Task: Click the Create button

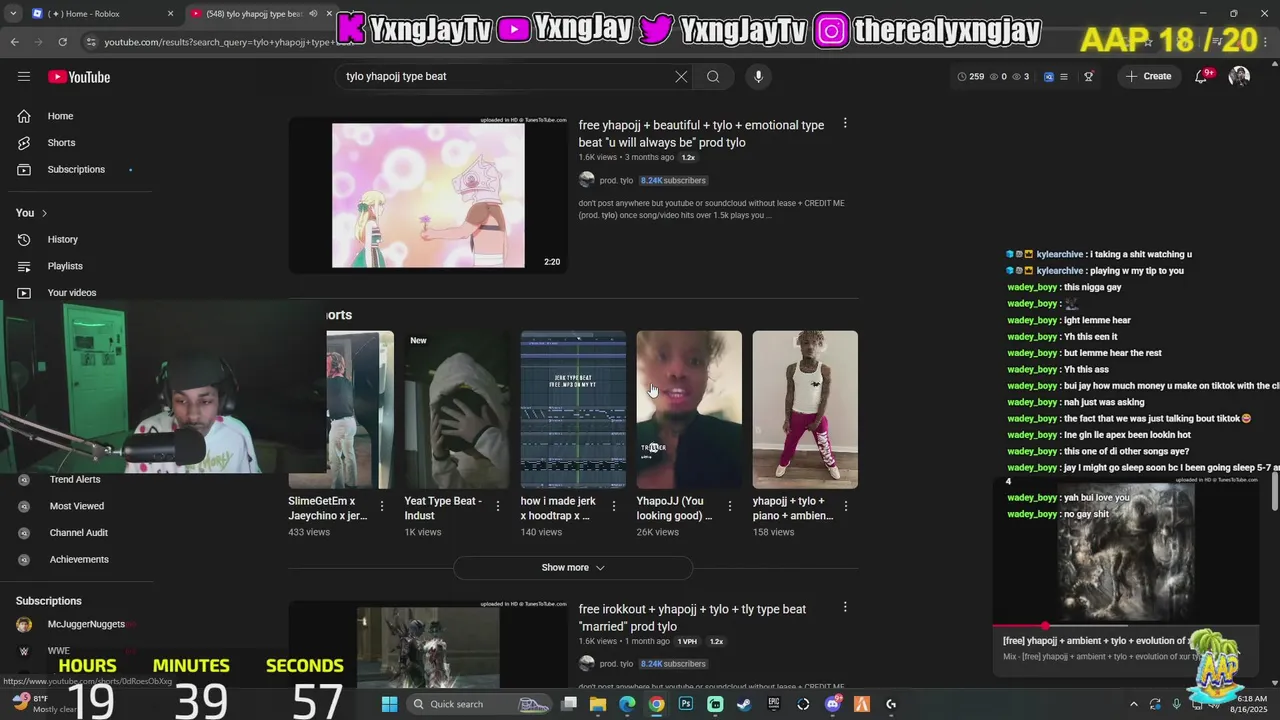Action: tap(1148, 76)
